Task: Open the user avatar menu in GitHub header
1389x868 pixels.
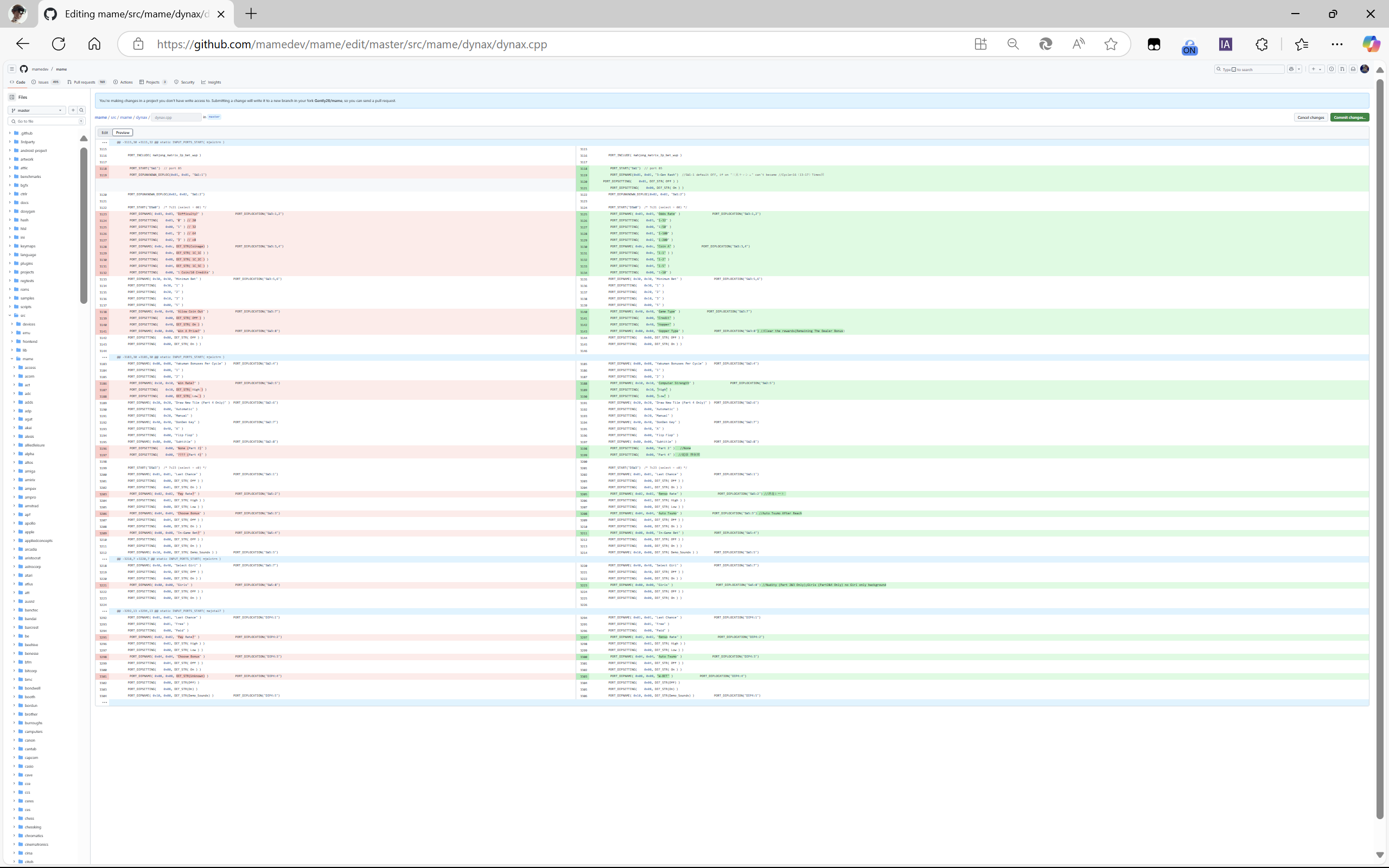Action: tap(1365, 69)
